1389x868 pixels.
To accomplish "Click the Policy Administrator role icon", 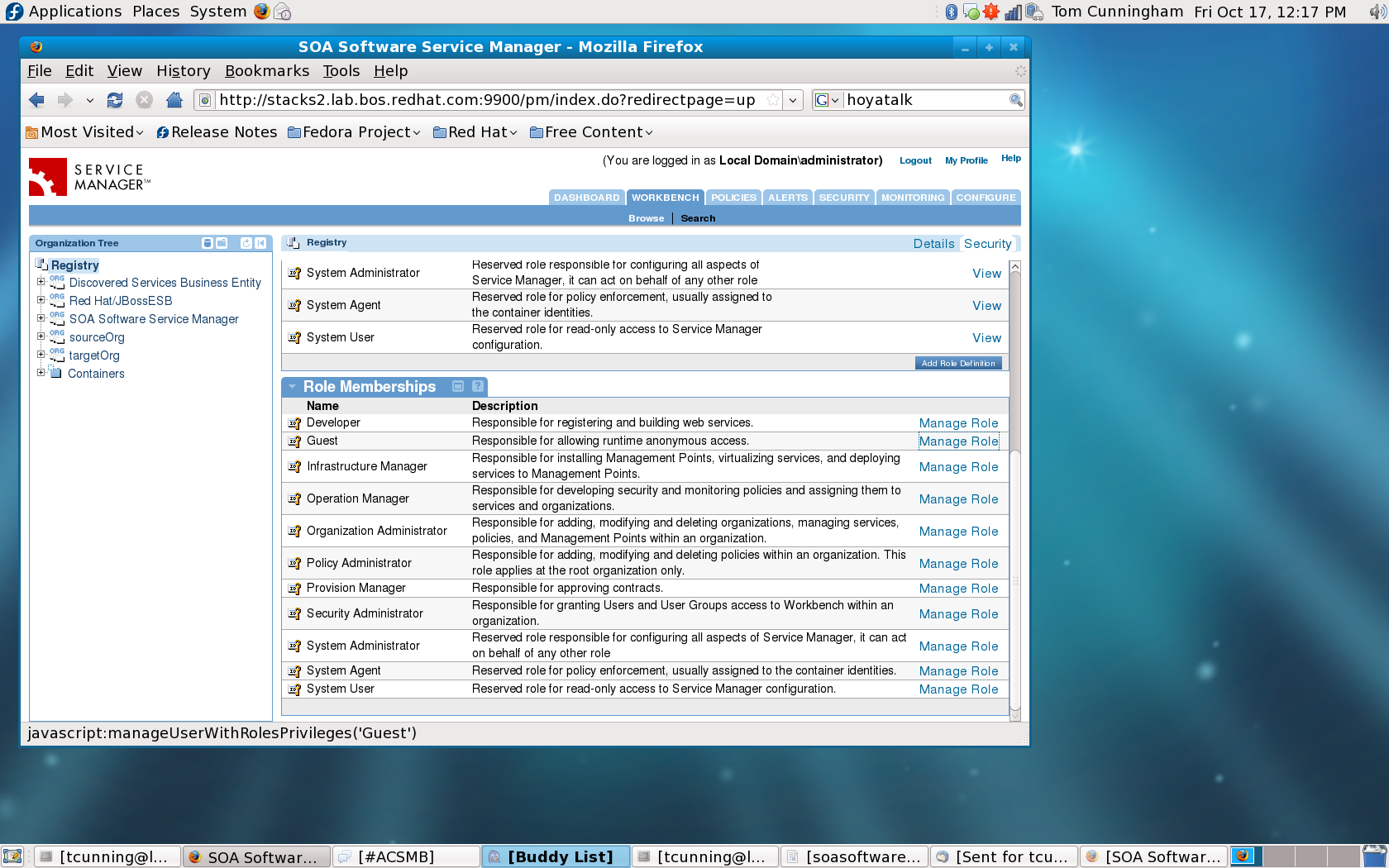I will (x=294, y=564).
